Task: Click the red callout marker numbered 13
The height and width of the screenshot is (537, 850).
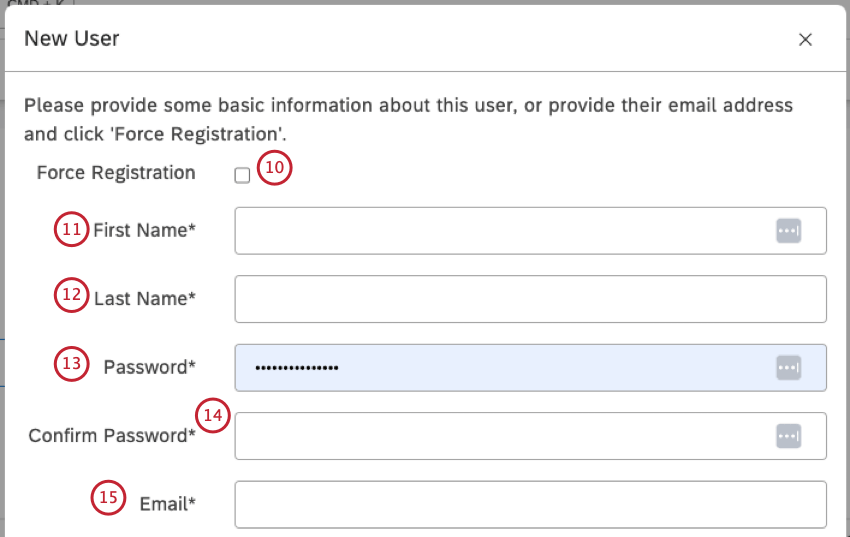Action: [71, 365]
